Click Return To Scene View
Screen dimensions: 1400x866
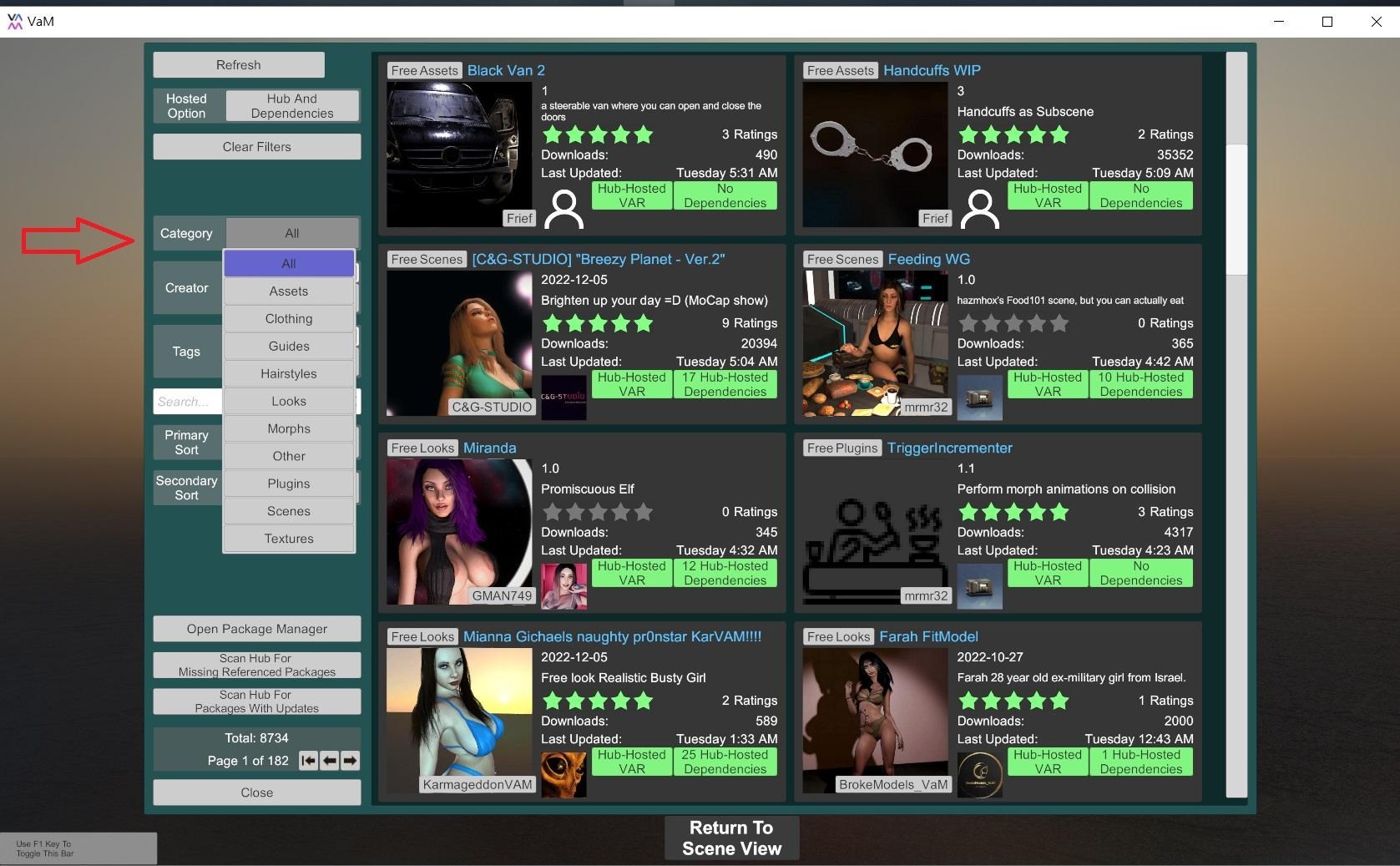click(731, 838)
